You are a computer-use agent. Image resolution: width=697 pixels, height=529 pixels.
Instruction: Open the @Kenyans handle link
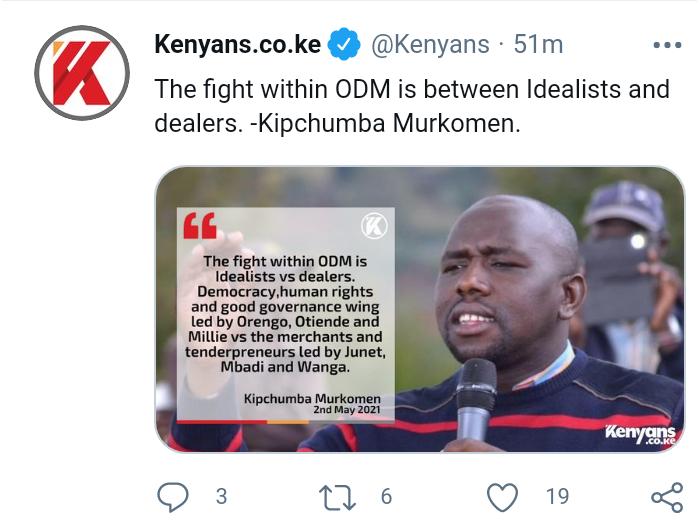point(430,45)
